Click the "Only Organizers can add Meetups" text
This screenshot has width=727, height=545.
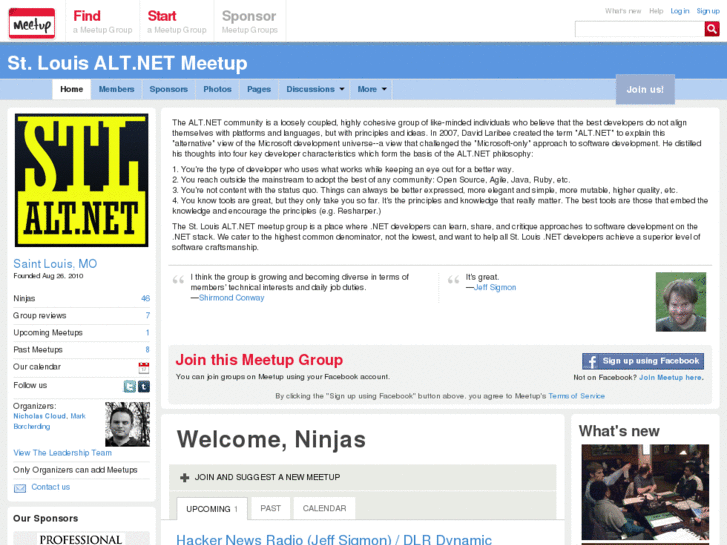(75, 470)
